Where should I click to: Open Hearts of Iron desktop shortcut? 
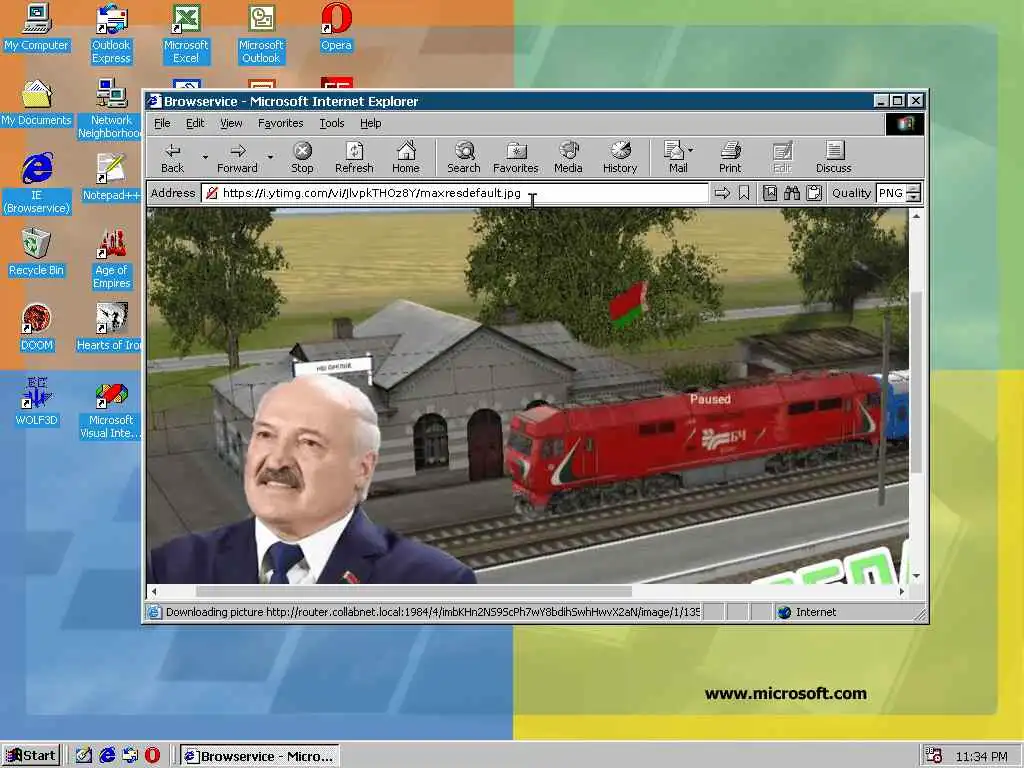point(109,328)
